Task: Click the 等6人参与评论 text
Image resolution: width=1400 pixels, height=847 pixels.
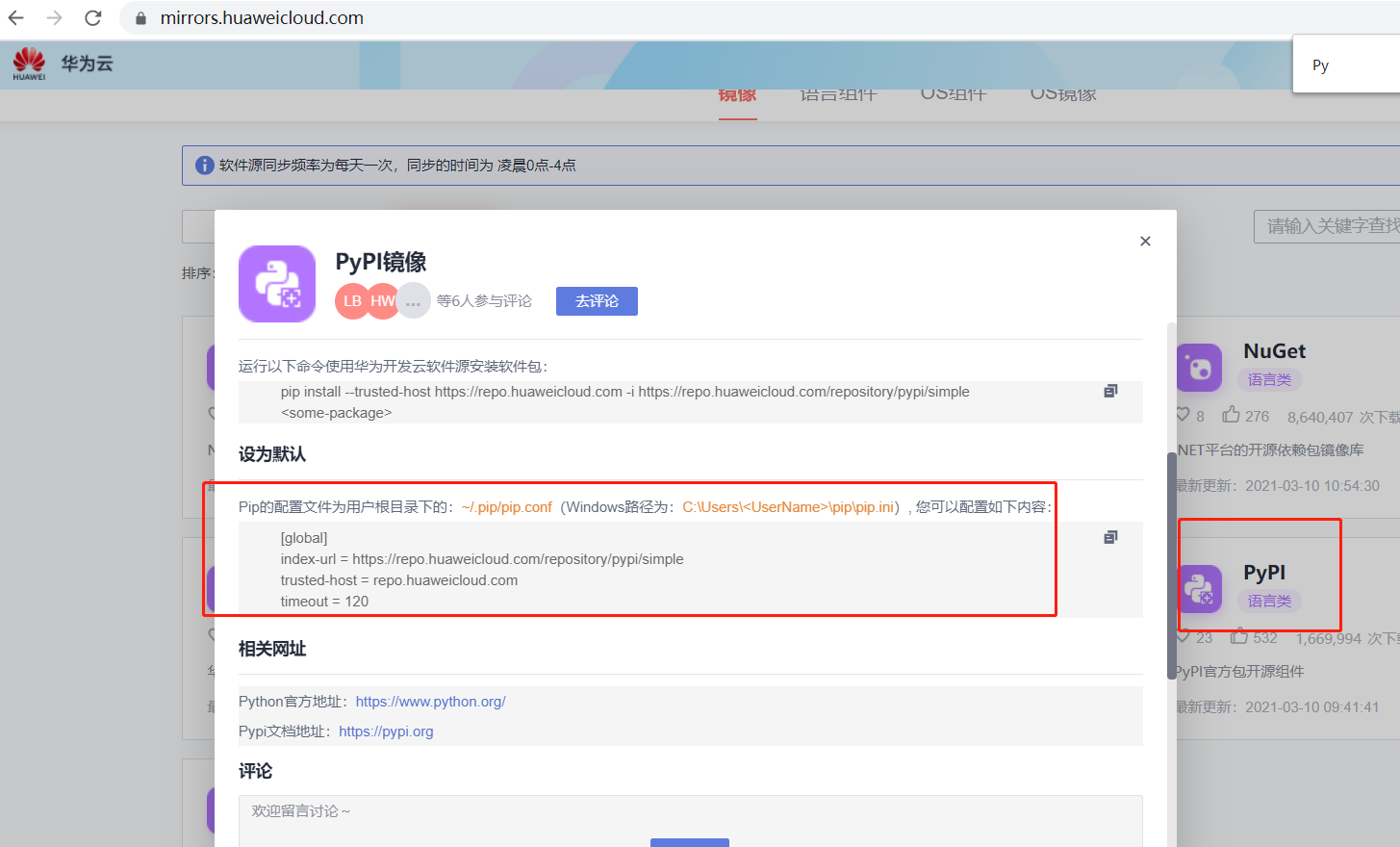Action: (484, 301)
